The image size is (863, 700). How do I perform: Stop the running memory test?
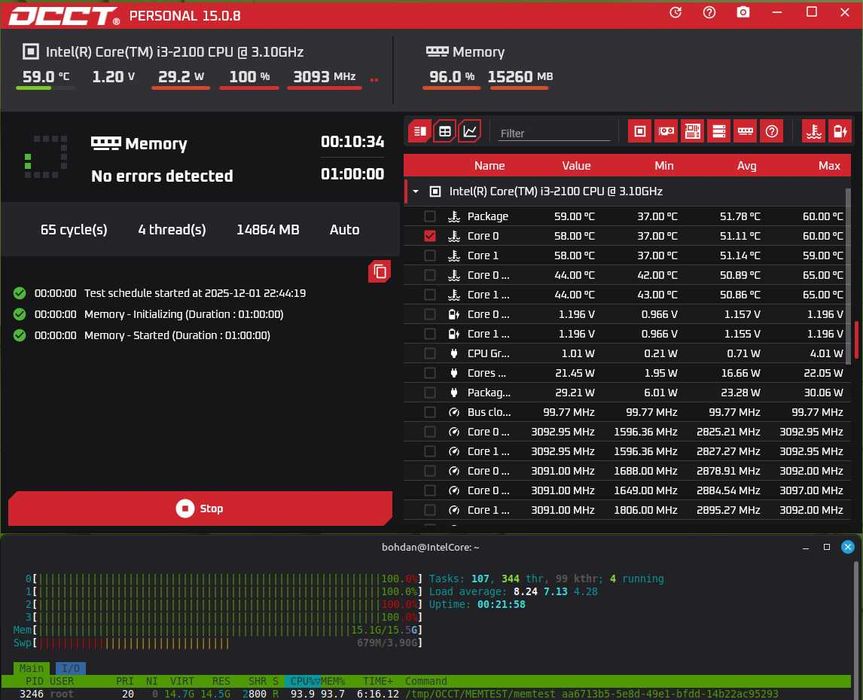point(200,508)
